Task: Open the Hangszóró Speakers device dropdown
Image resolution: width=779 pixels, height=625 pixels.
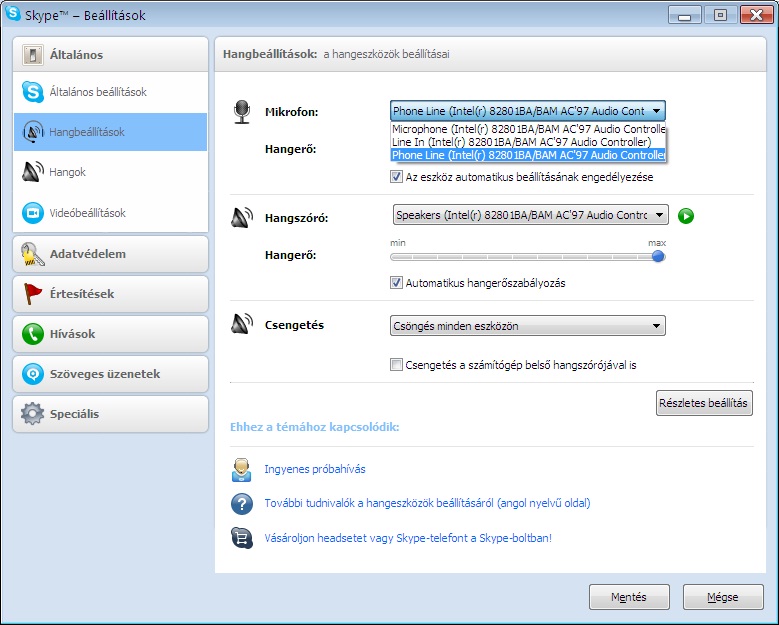Action: click(531, 215)
